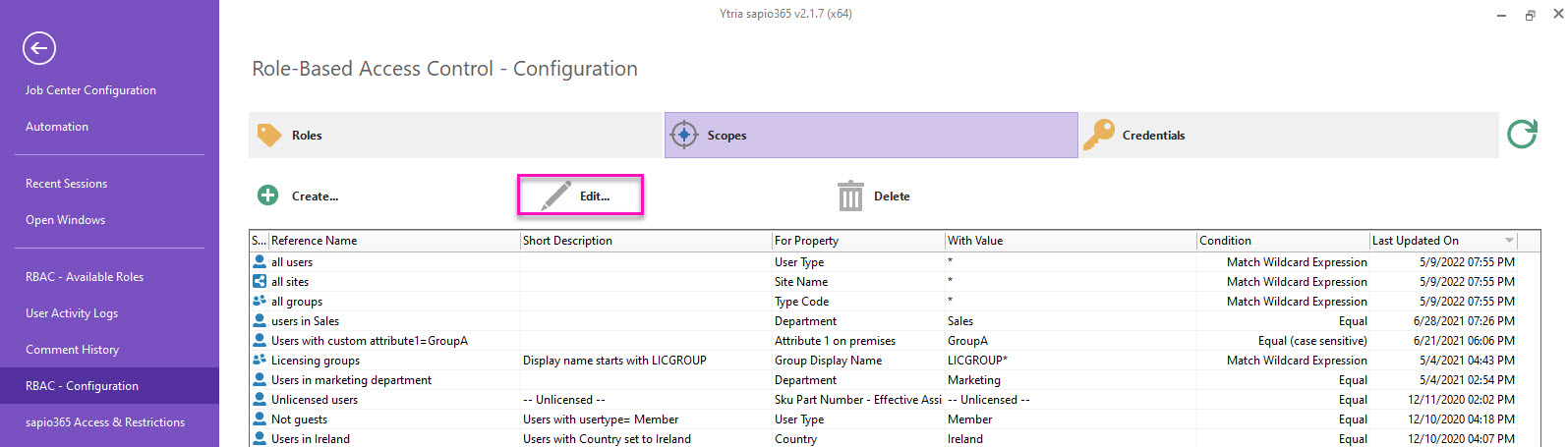
Task: Open User Activity Logs
Action: (x=72, y=313)
